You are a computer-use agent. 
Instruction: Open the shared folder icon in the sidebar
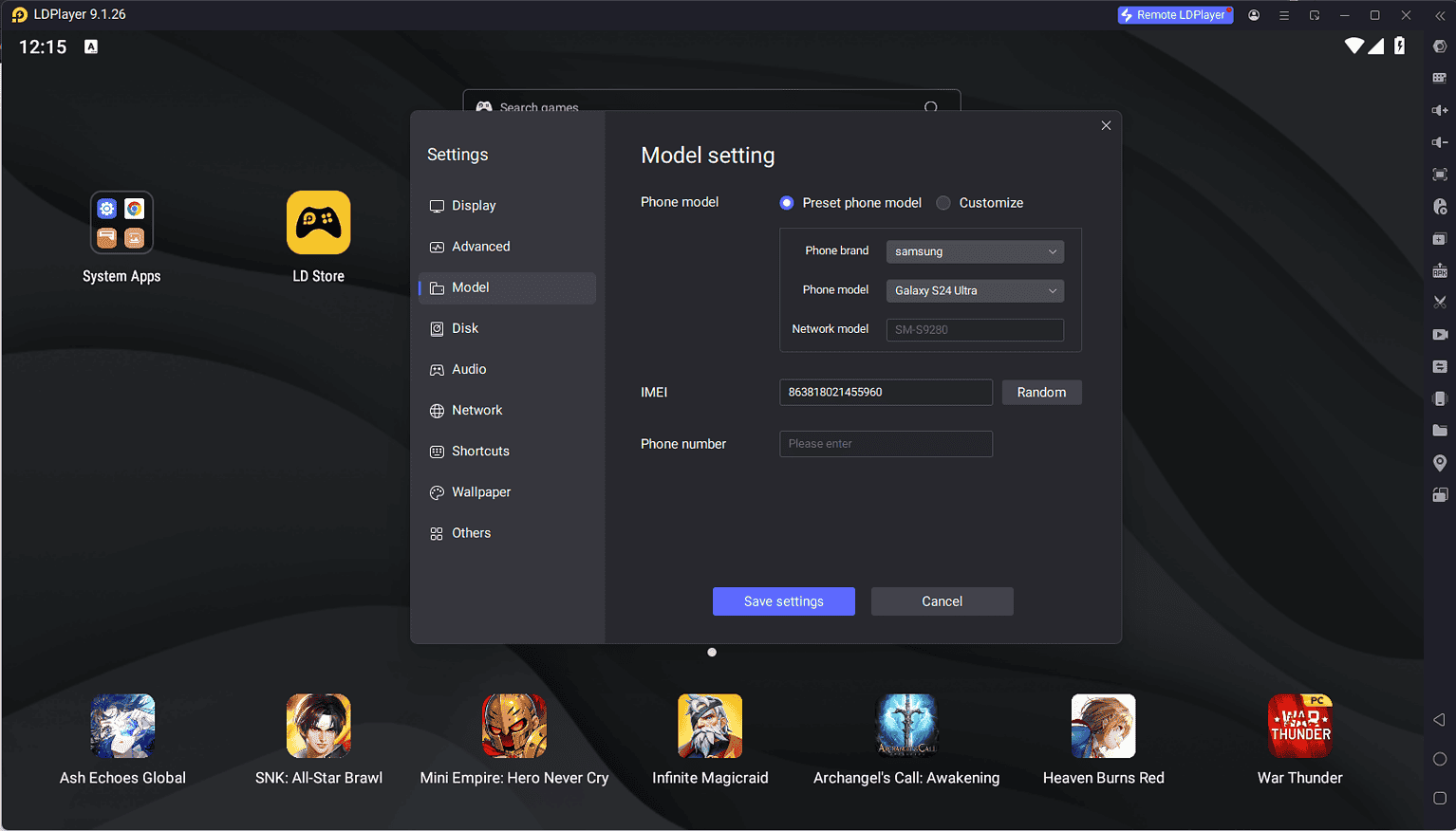coord(1440,430)
